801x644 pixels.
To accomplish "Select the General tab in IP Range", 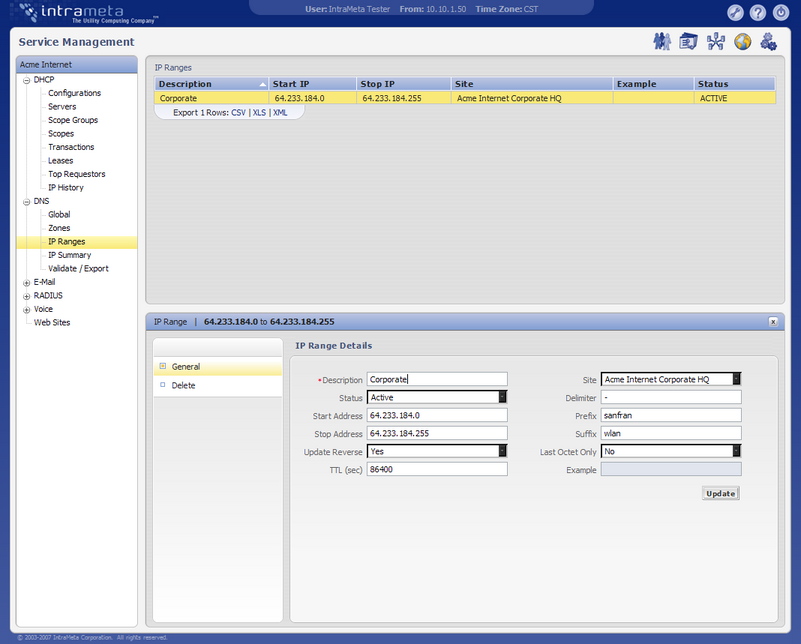I will (218, 367).
